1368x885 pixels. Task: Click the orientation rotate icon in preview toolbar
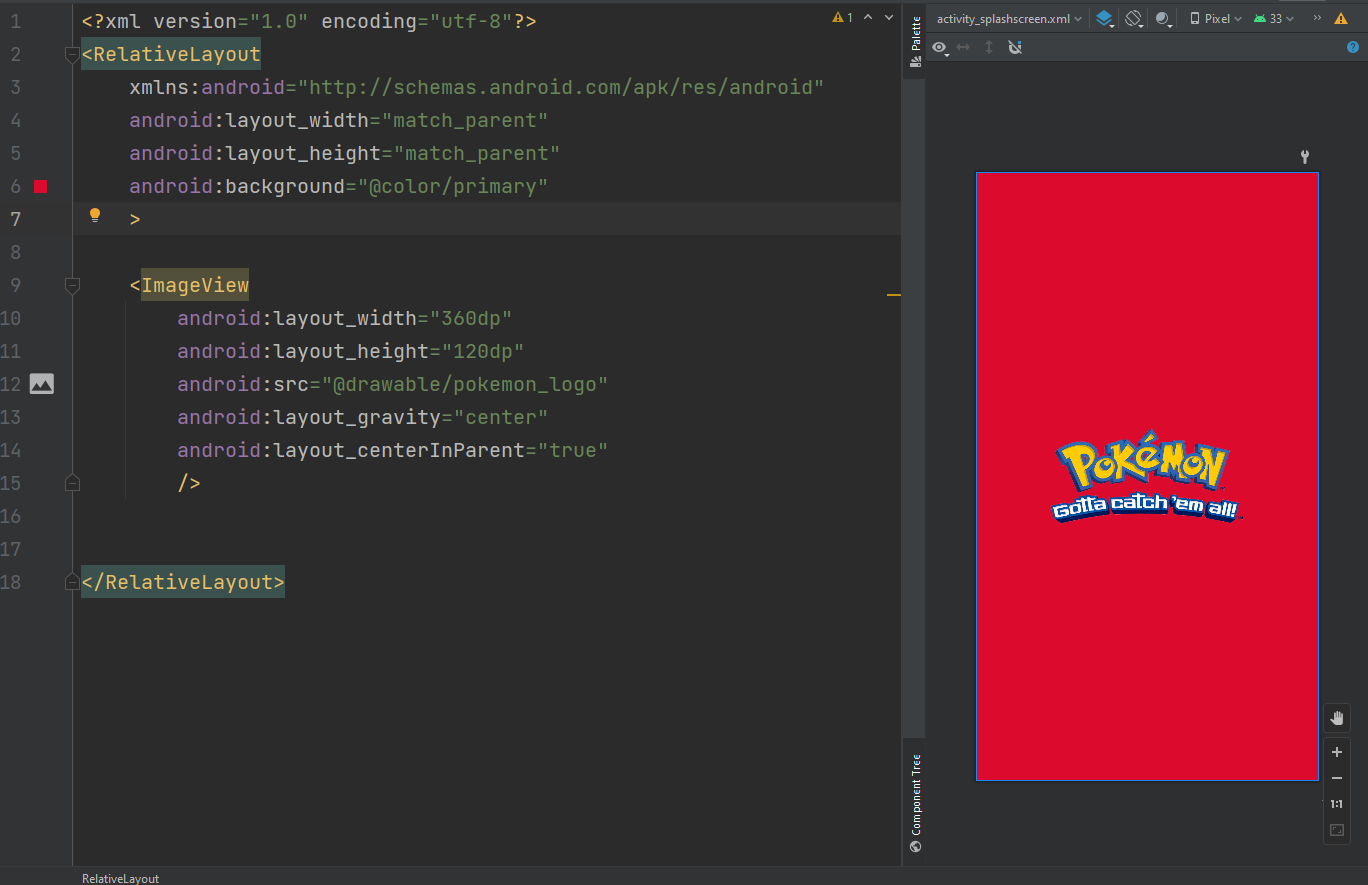click(1134, 19)
